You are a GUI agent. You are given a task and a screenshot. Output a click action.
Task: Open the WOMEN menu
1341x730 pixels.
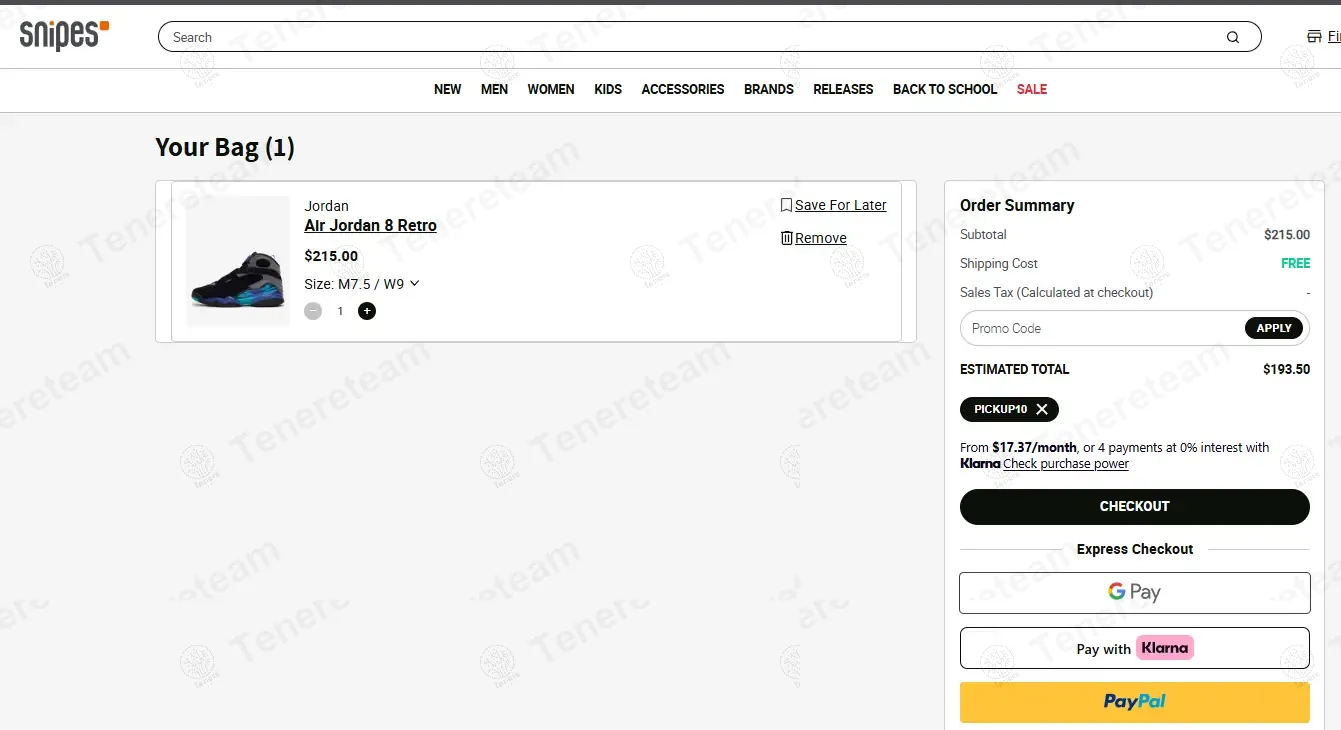pyautogui.click(x=551, y=89)
